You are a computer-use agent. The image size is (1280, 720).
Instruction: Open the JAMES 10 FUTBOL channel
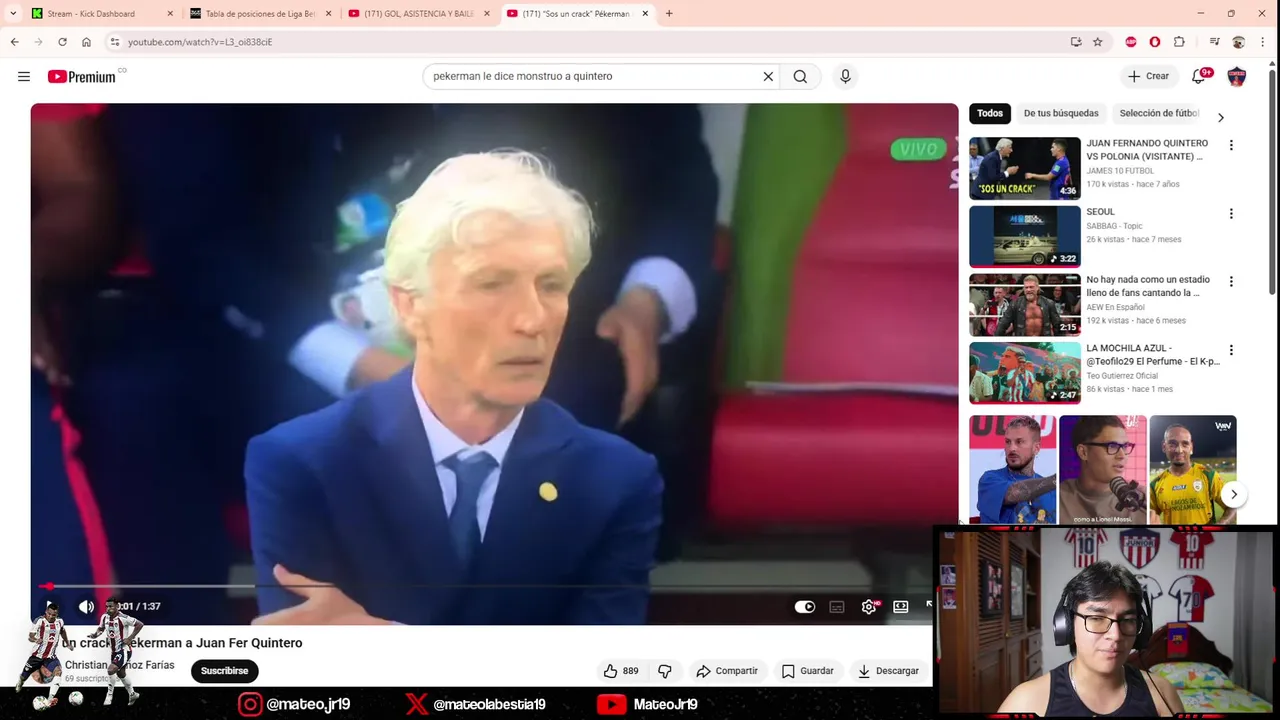click(1122, 171)
